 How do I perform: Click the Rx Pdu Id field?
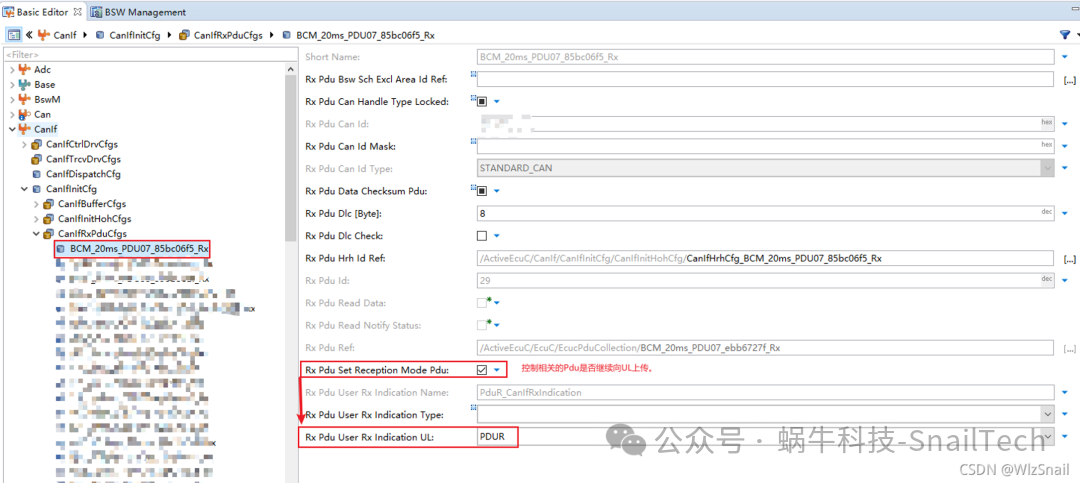click(x=765, y=280)
